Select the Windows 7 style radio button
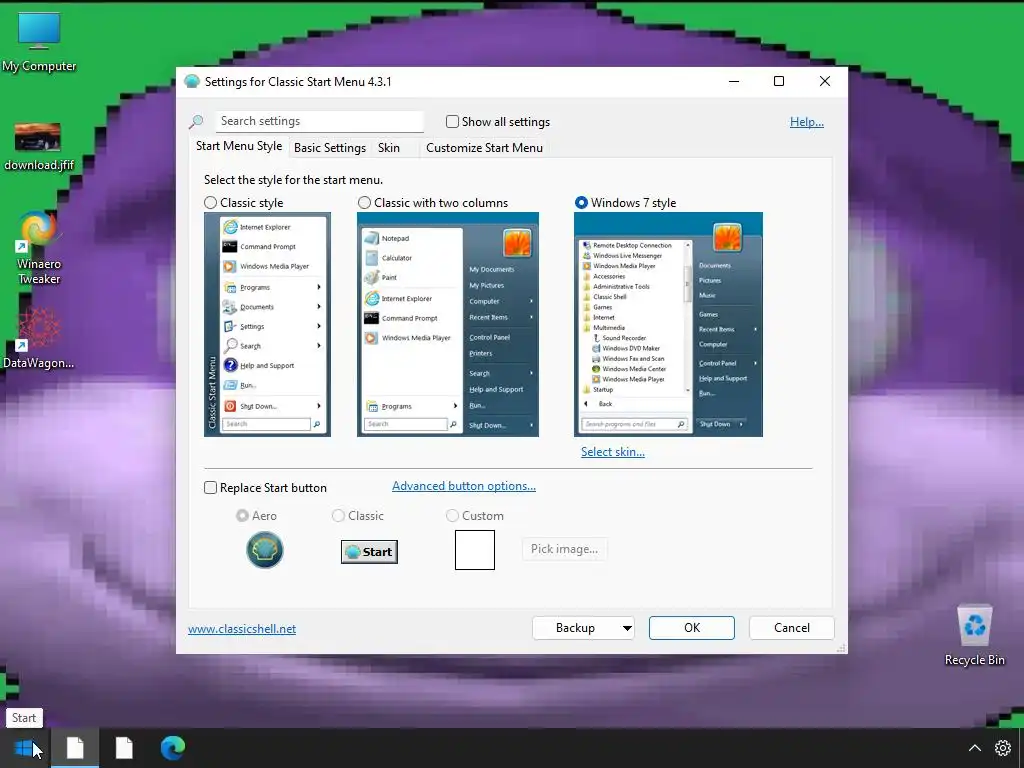Screen dimensions: 1024x768 tap(581, 202)
